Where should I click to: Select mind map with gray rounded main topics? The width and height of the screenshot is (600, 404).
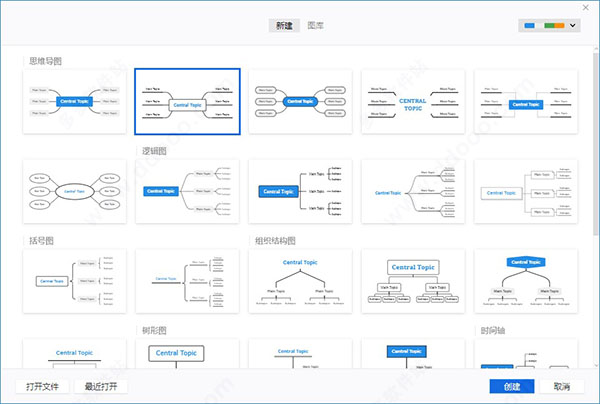click(75, 102)
